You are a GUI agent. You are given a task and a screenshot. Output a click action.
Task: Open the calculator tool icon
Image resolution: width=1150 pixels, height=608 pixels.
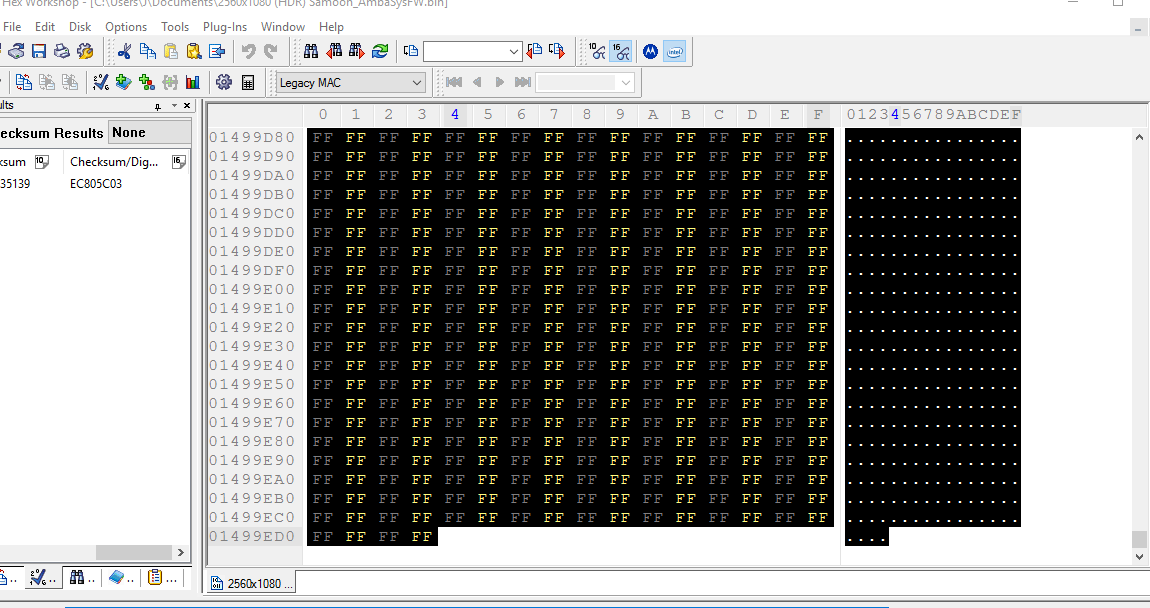point(248,82)
